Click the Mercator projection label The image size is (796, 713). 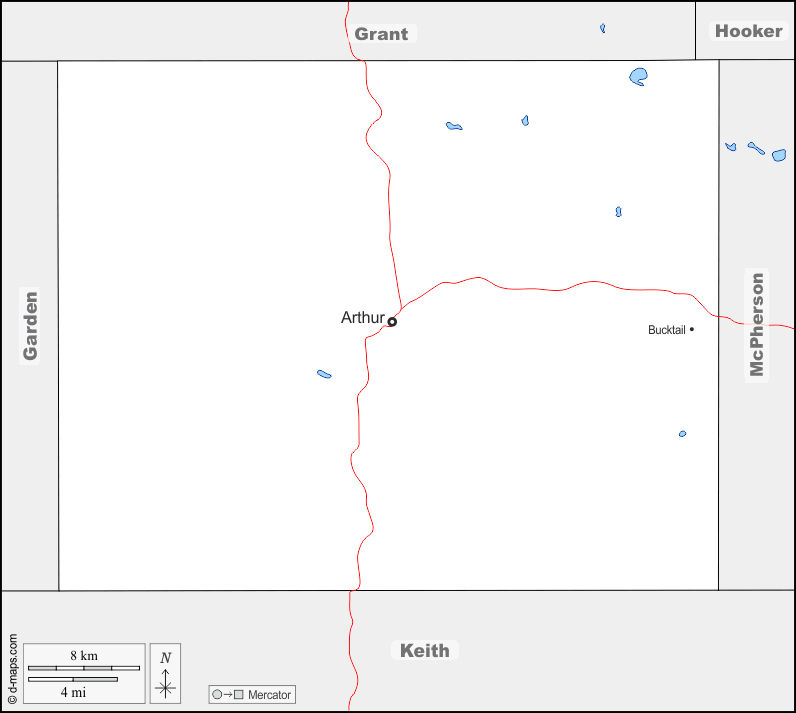(269, 695)
